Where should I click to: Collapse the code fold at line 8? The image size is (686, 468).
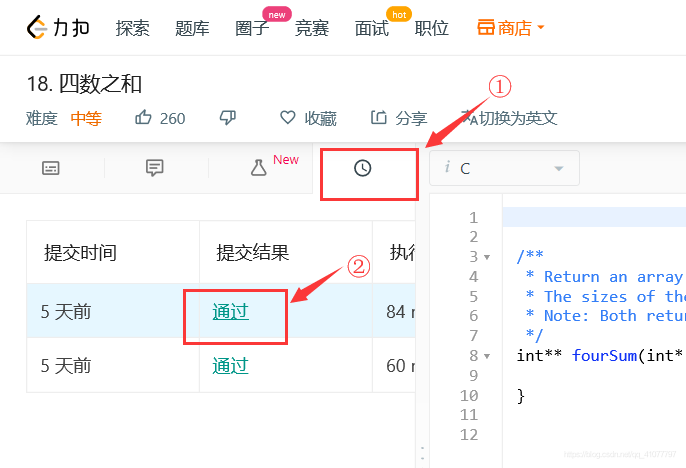tap(487, 356)
